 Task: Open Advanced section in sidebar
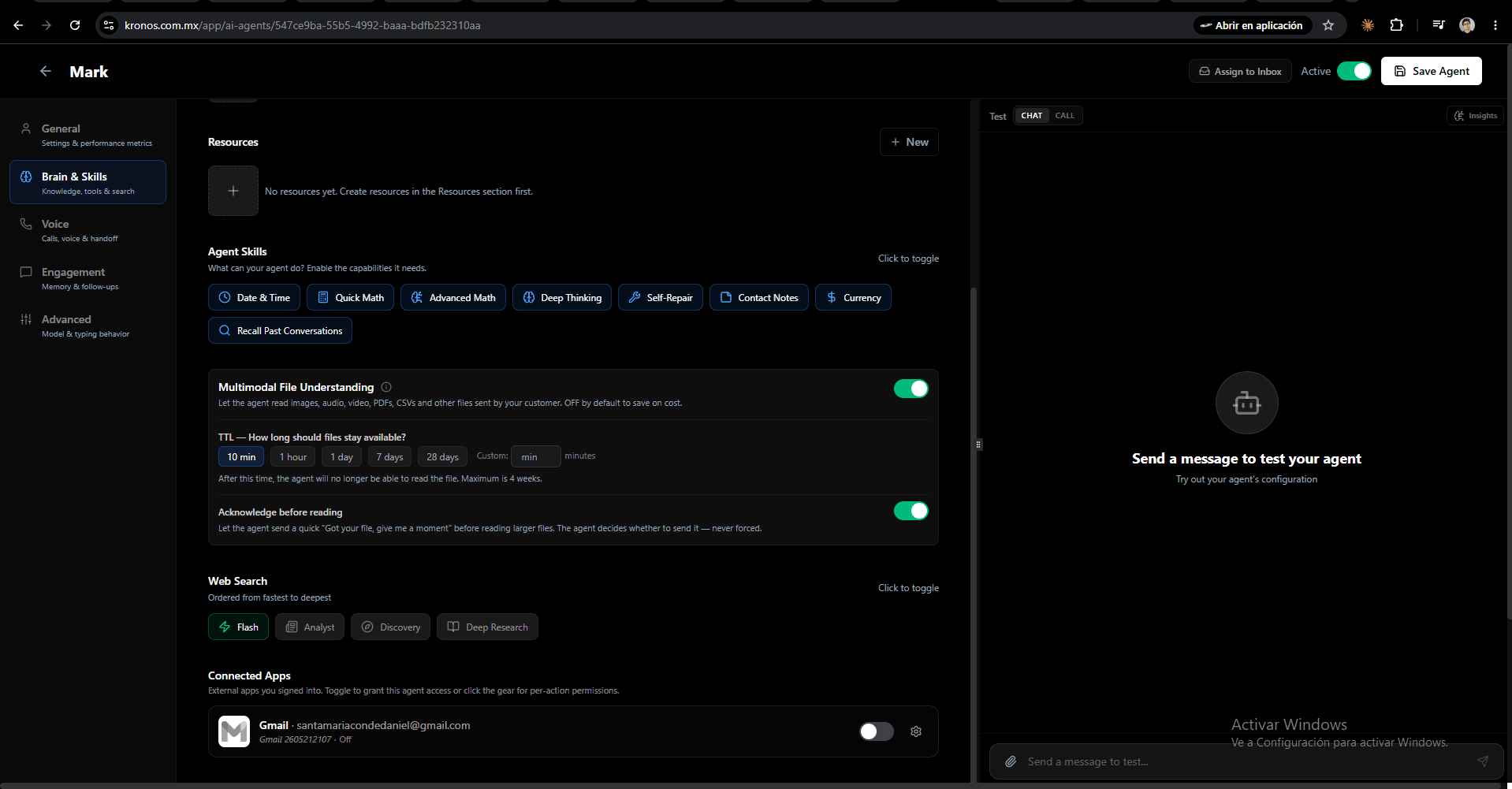point(88,326)
